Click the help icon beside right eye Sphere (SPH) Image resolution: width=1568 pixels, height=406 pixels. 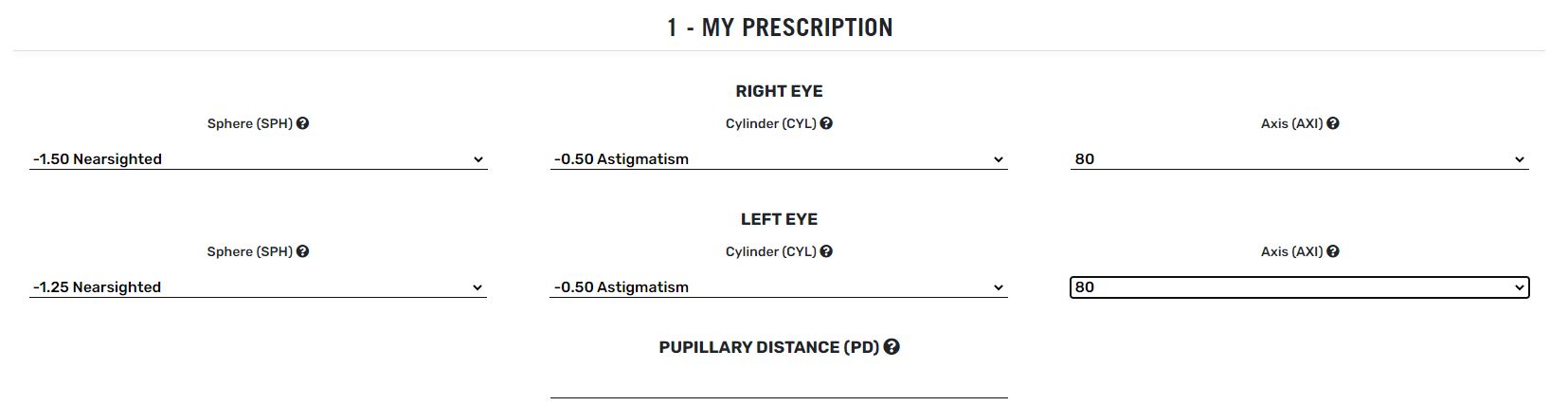pyautogui.click(x=302, y=123)
